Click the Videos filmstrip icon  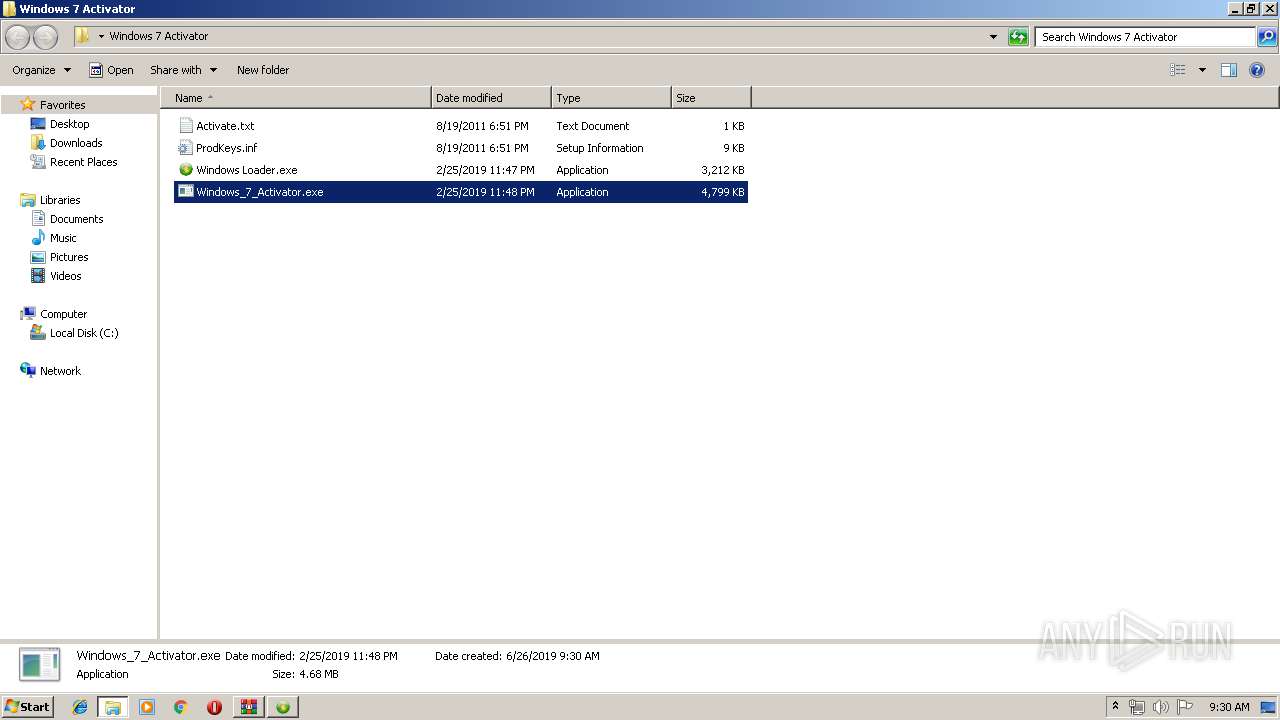click(x=38, y=276)
